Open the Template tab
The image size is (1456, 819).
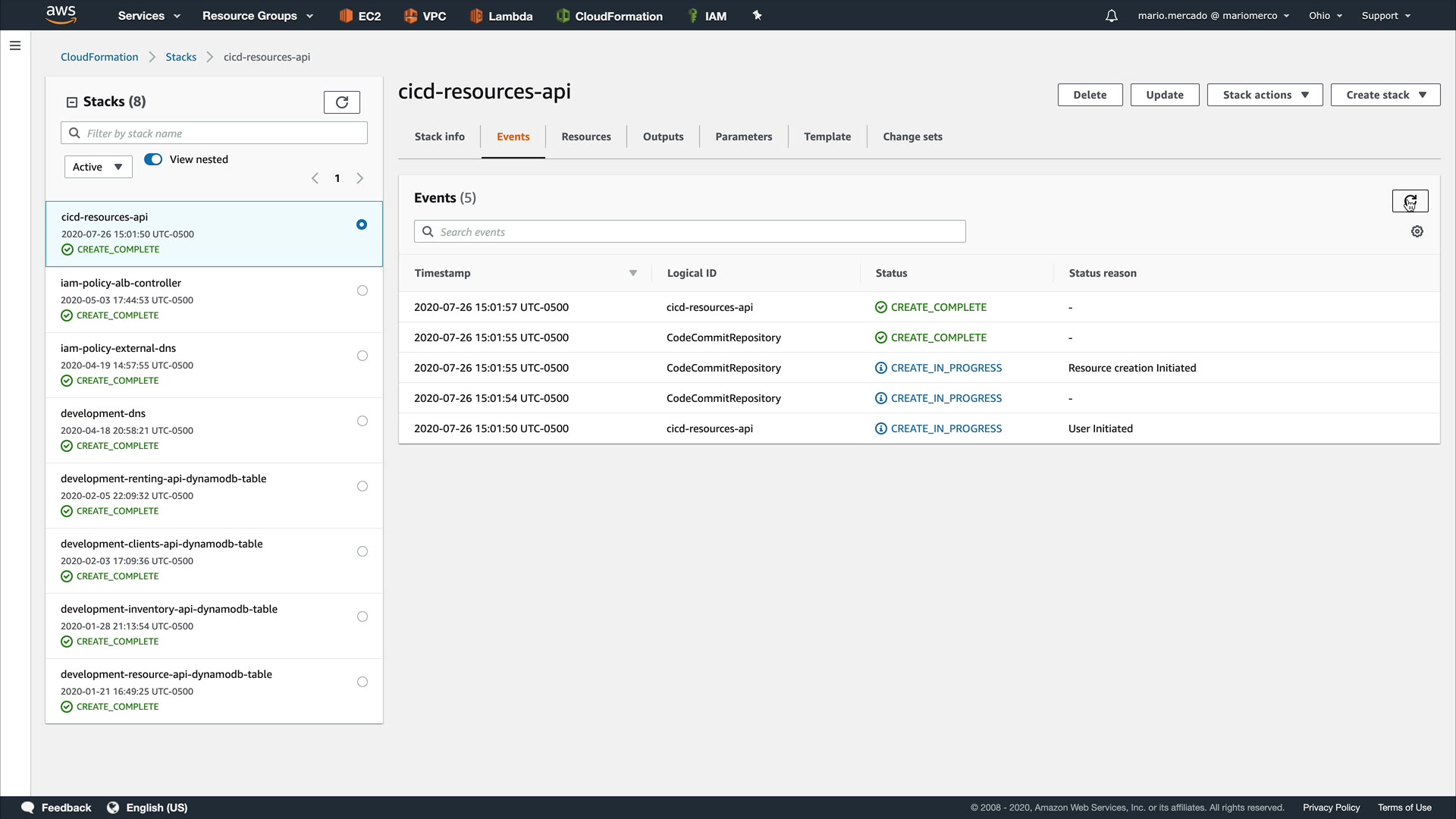827,136
